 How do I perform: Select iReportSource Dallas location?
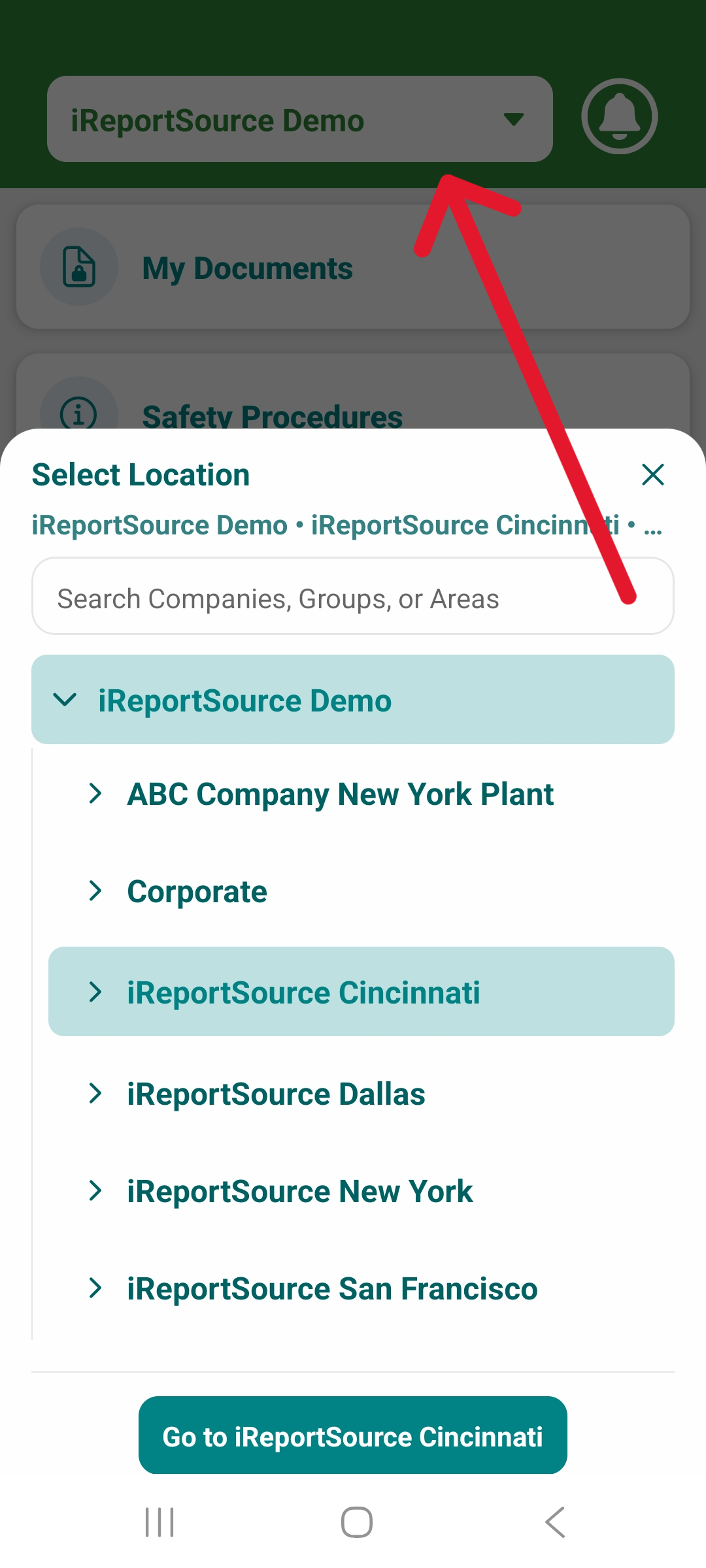coord(276,1094)
